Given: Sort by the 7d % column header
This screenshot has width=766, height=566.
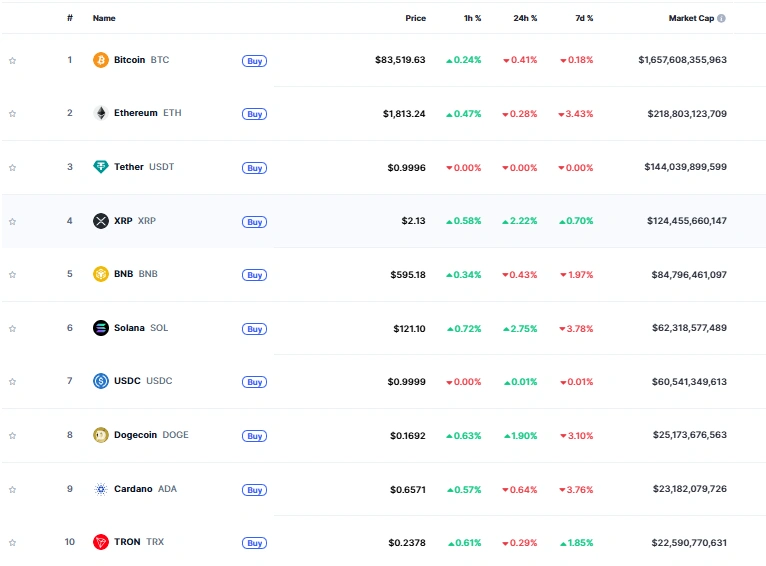Looking at the screenshot, I should 583,18.
